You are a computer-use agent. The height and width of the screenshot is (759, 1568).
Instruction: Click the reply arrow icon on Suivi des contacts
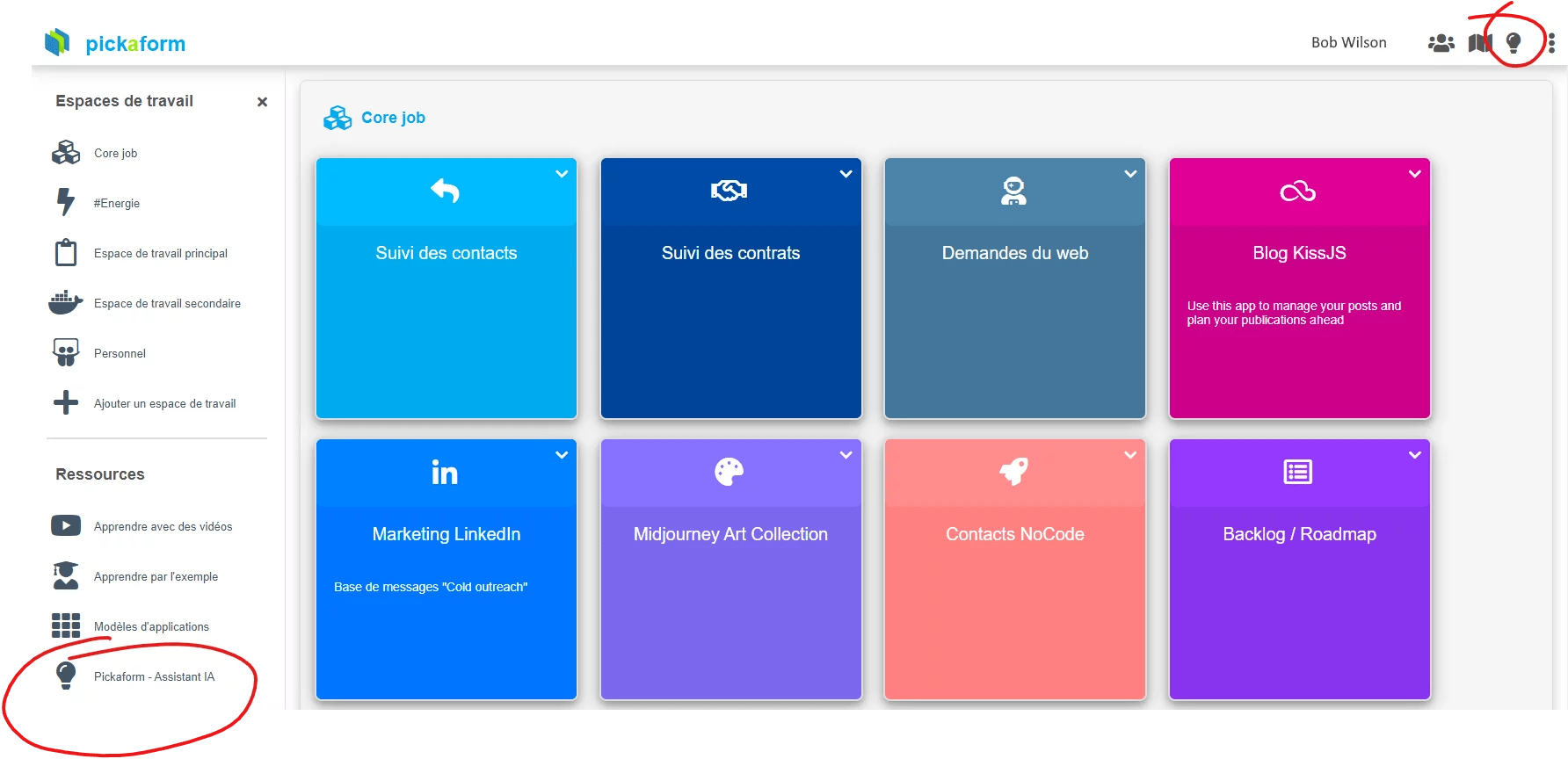pyautogui.click(x=446, y=191)
